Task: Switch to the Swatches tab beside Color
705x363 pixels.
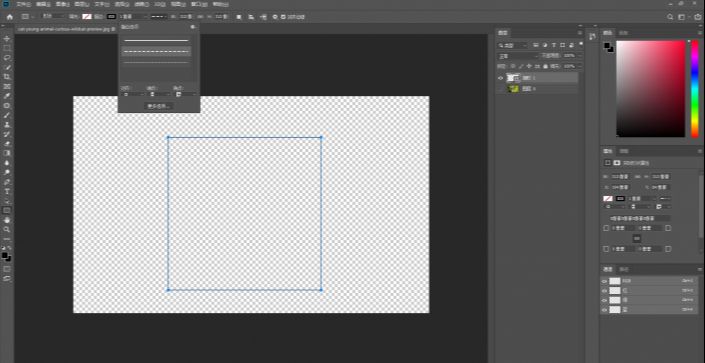Action: click(623, 33)
